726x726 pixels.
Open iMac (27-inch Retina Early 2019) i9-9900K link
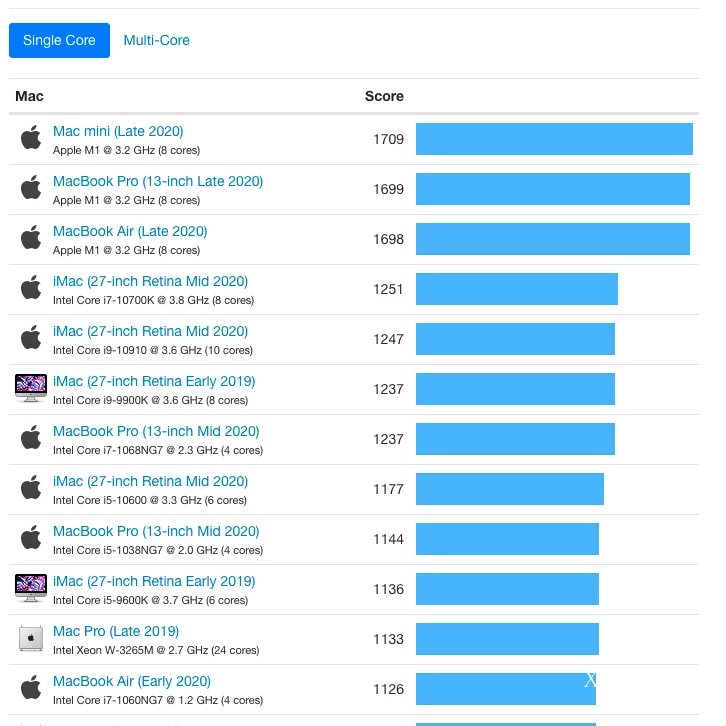[154, 381]
